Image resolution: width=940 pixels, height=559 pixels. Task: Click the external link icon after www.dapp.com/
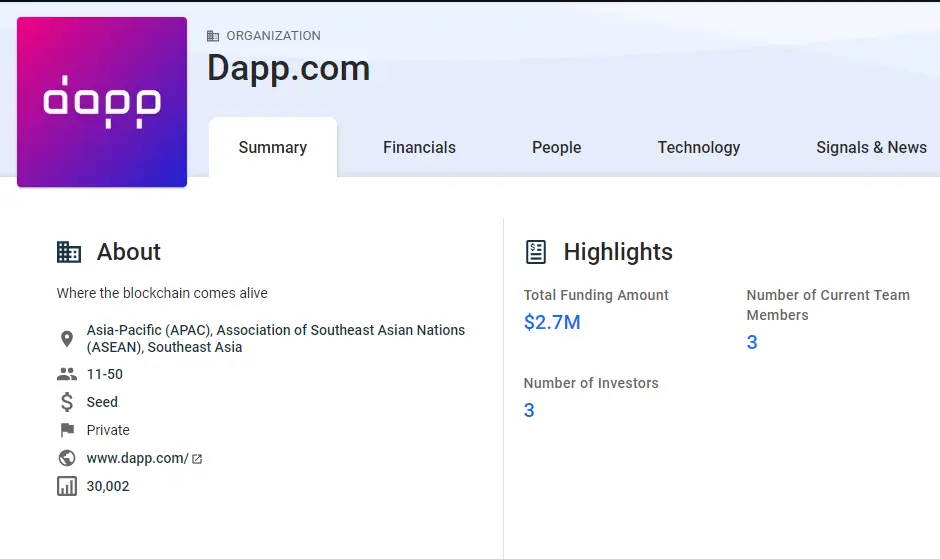(x=197, y=459)
